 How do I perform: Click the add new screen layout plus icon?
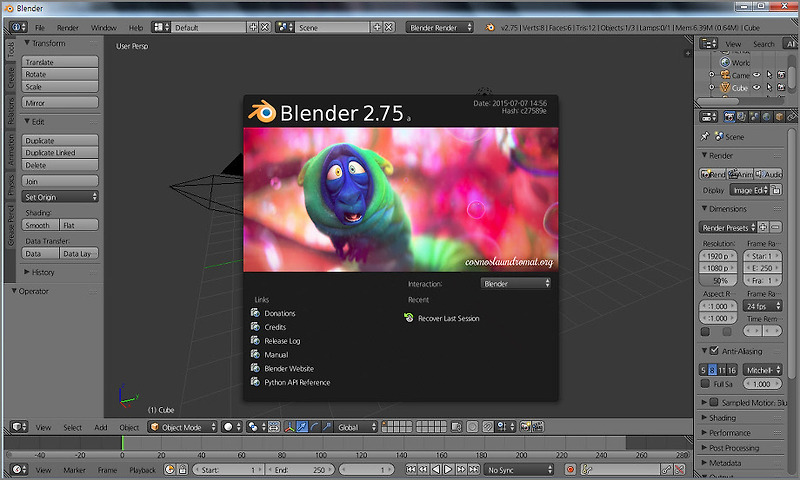253,27
